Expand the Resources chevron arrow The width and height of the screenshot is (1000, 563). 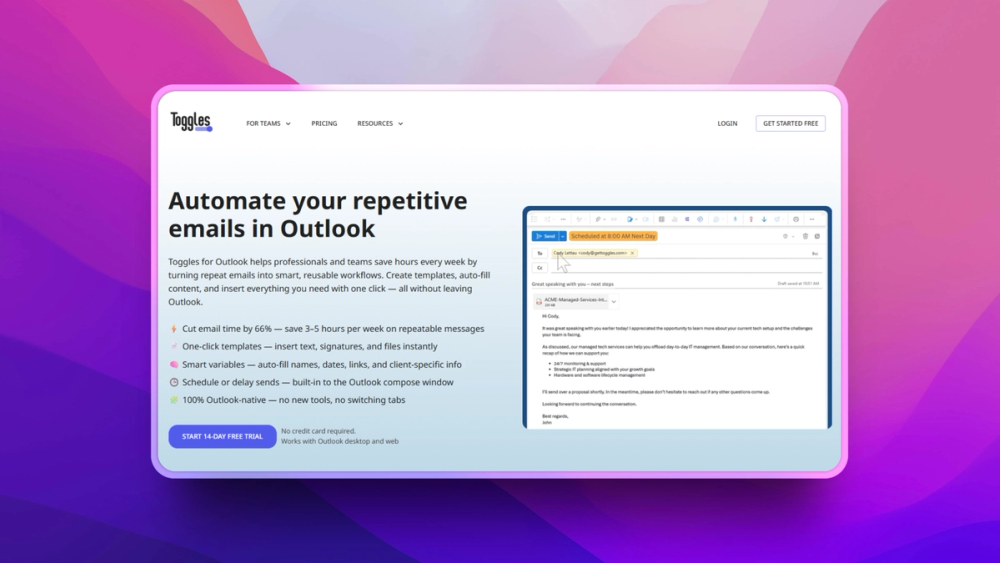tap(401, 124)
